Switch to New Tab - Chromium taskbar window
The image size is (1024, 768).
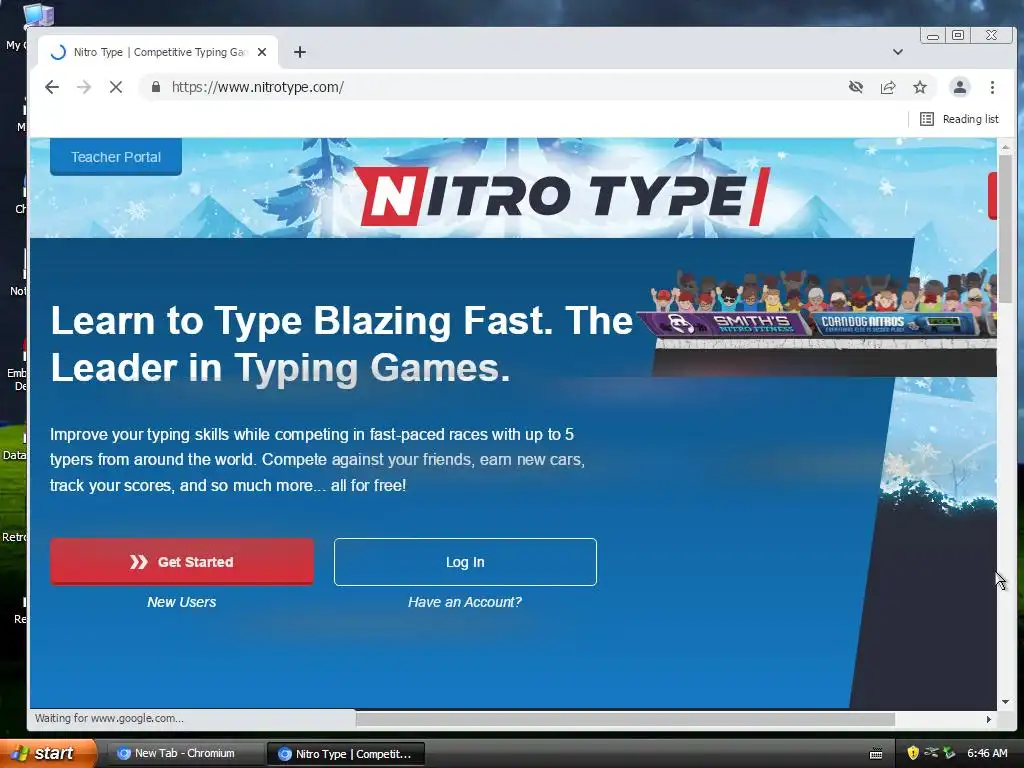[x=184, y=753]
